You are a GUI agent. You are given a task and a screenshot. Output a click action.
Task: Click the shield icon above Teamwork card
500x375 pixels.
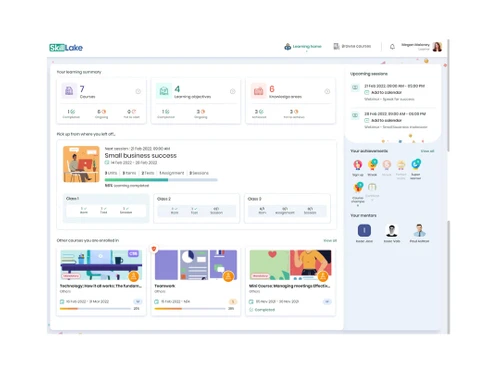(x=154, y=249)
